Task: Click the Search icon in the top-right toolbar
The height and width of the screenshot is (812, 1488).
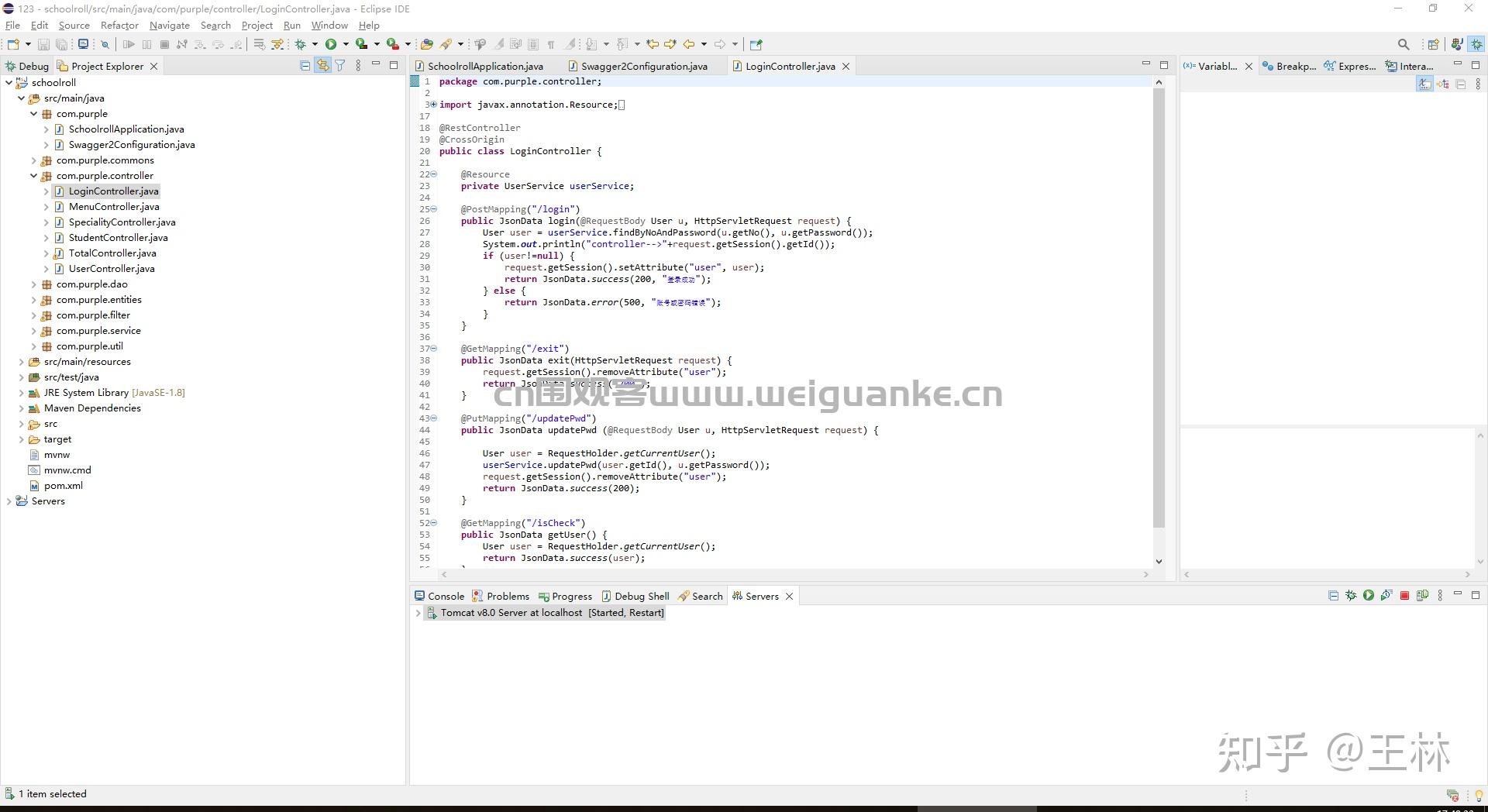Action: click(1403, 44)
